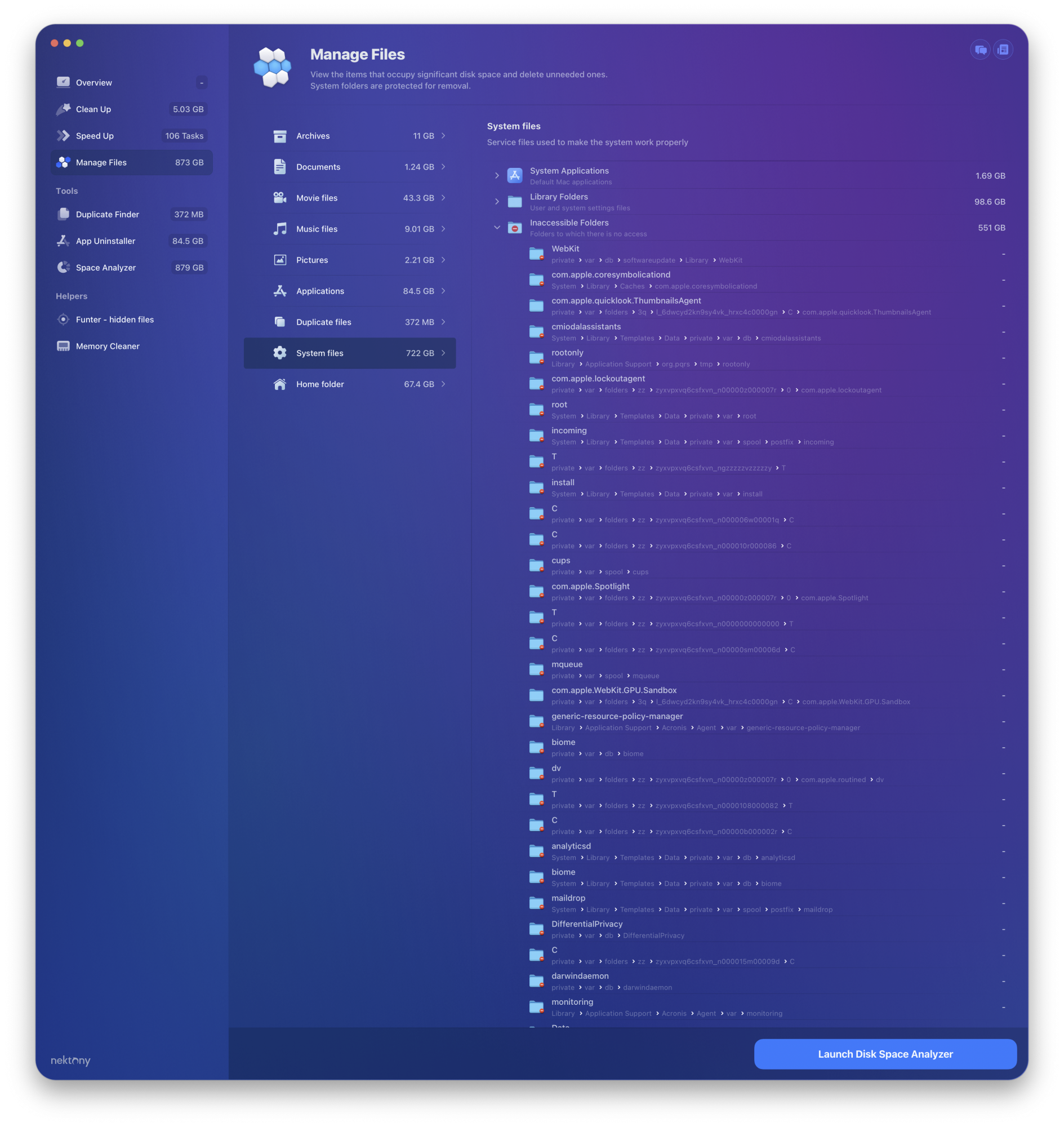Select the generic-resource-policy-manager folder row
Image resolution: width=1064 pixels, height=1127 pixels.
click(766, 722)
